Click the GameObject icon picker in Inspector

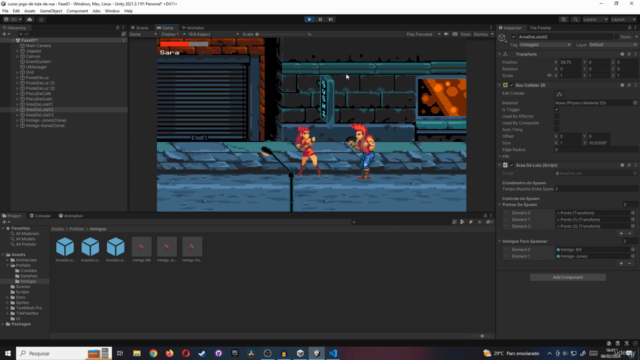click(502, 38)
